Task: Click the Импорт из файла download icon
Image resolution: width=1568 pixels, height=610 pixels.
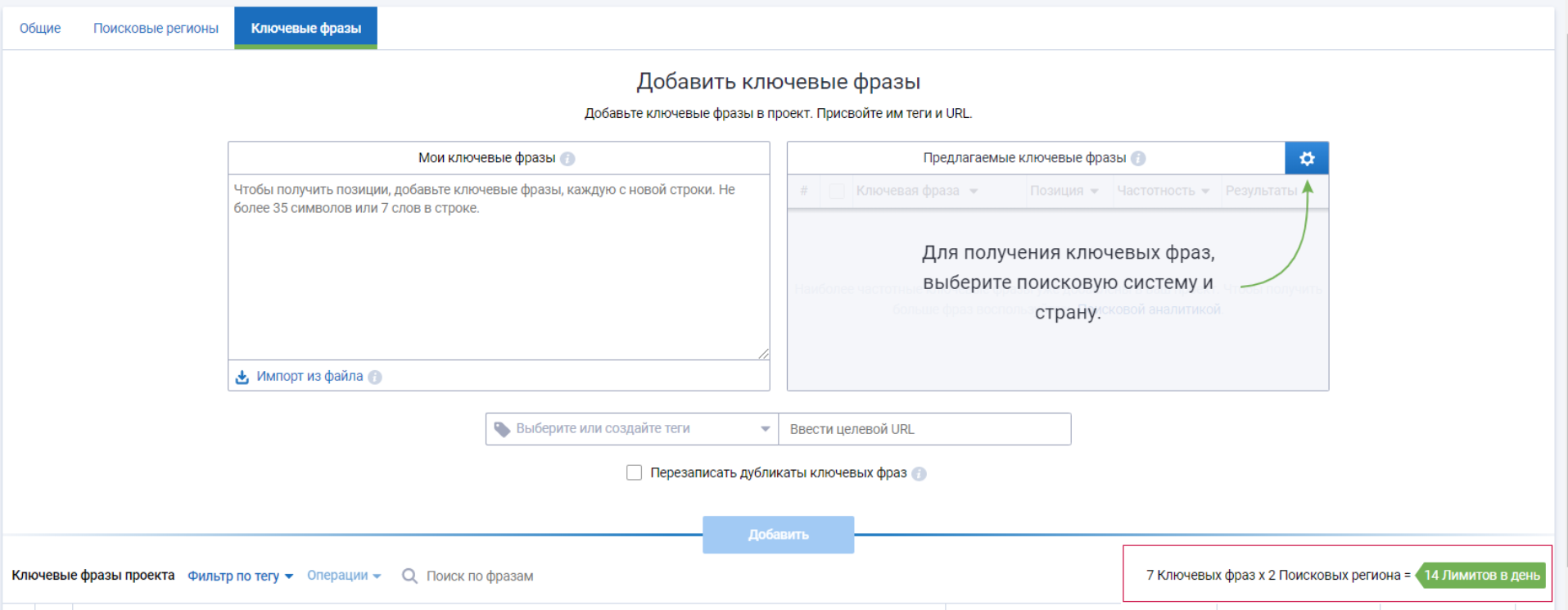Action: coord(242,377)
